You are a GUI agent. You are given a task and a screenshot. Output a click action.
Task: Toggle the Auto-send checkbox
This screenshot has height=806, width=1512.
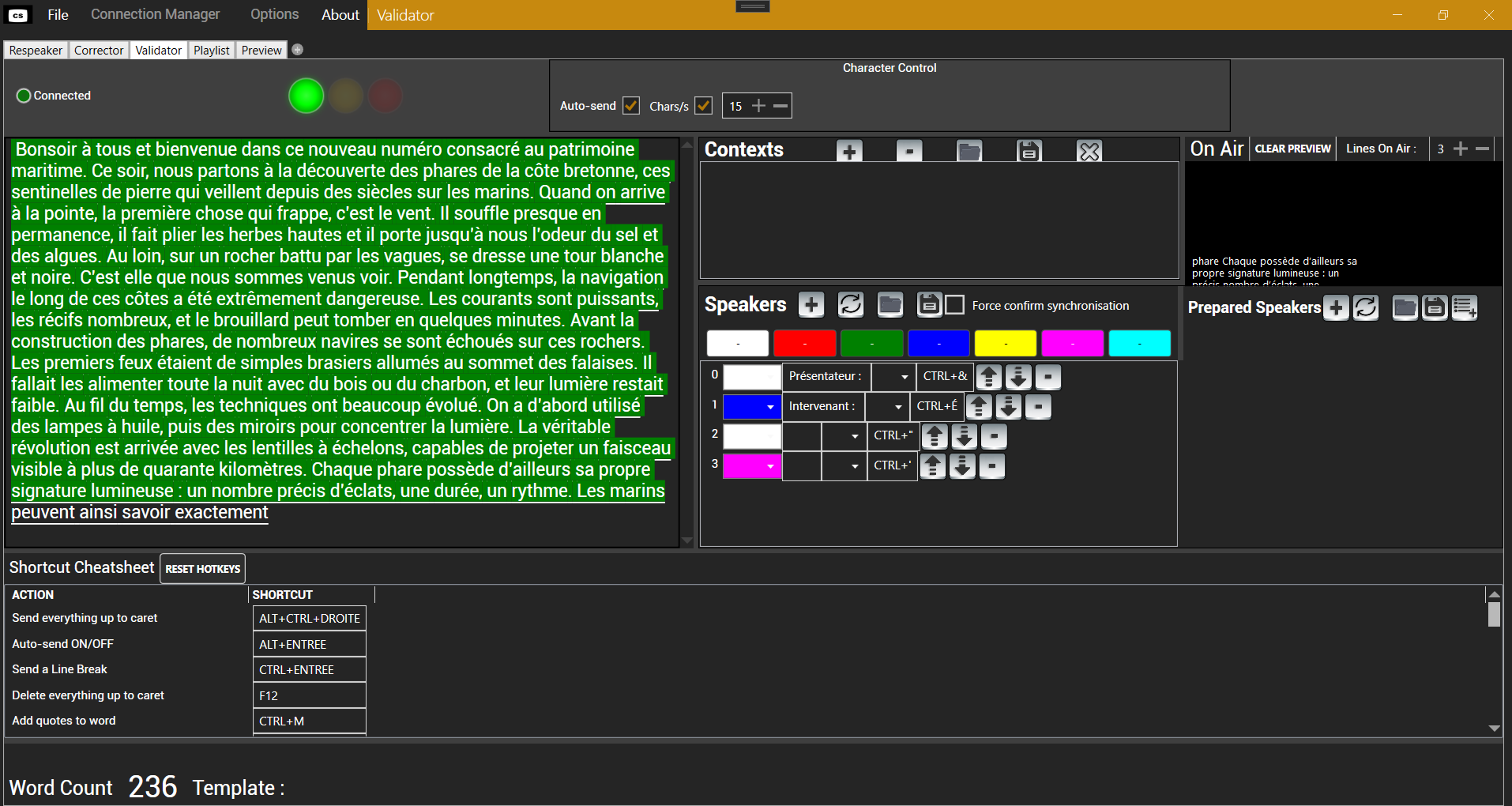click(x=631, y=105)
